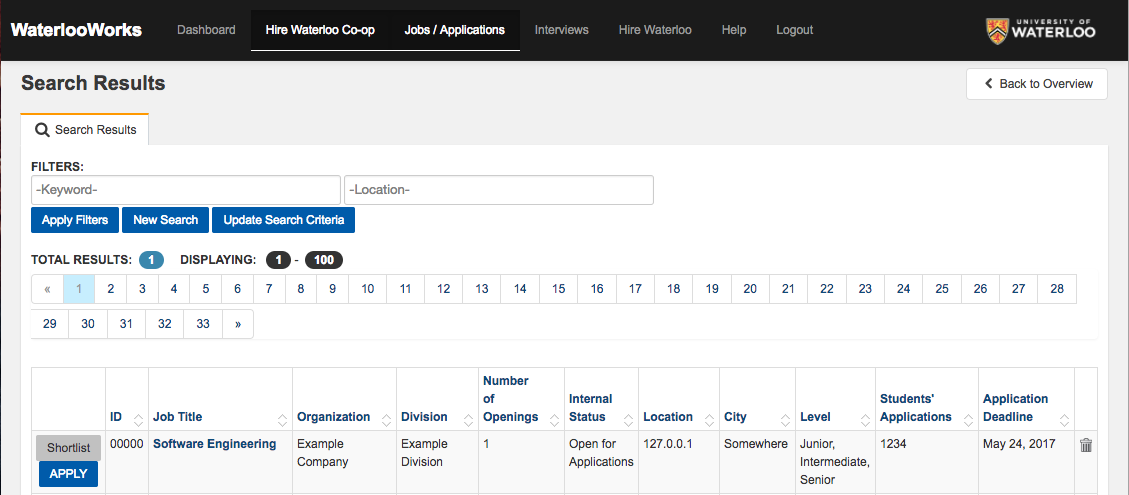This screenshot has height=495, width=1129.
Task: Go to results page 10
Action: [x=368, y=289]
